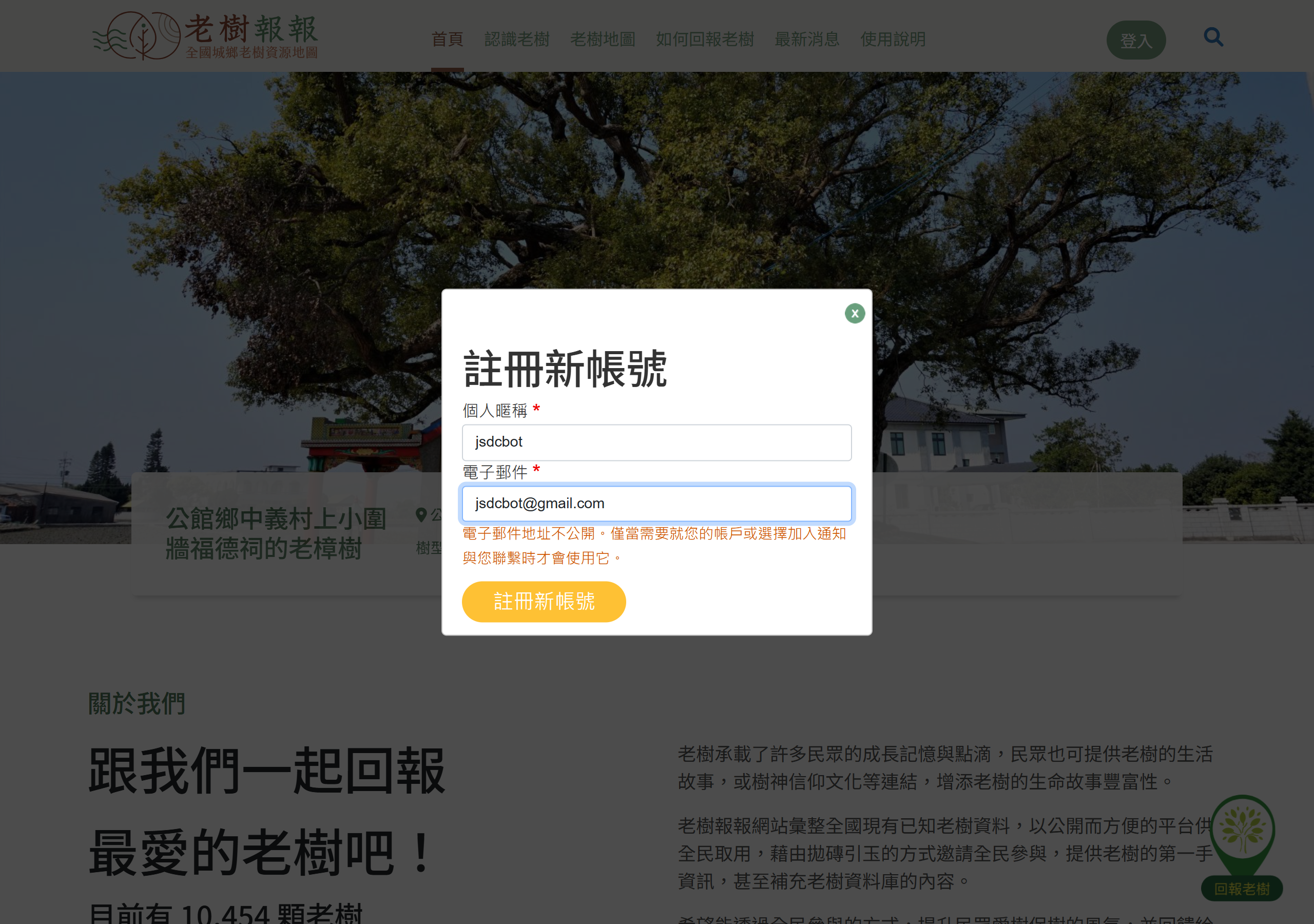
Task: Click the 登入 button in header
Action: tap(1135, 40)
